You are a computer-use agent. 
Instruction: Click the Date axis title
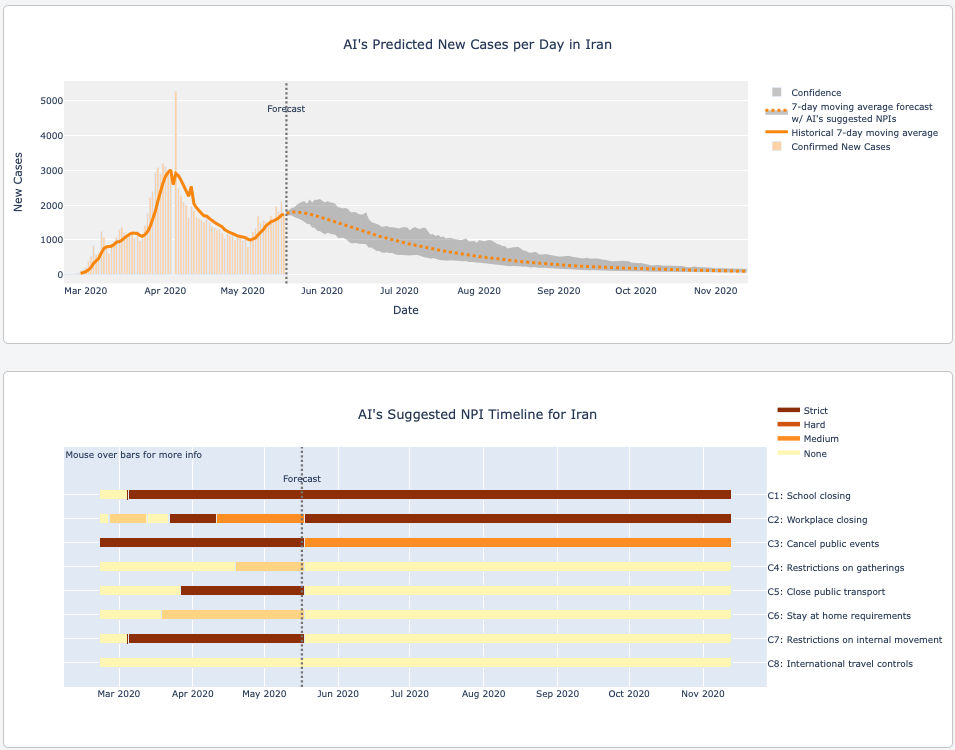coord(405,310)
